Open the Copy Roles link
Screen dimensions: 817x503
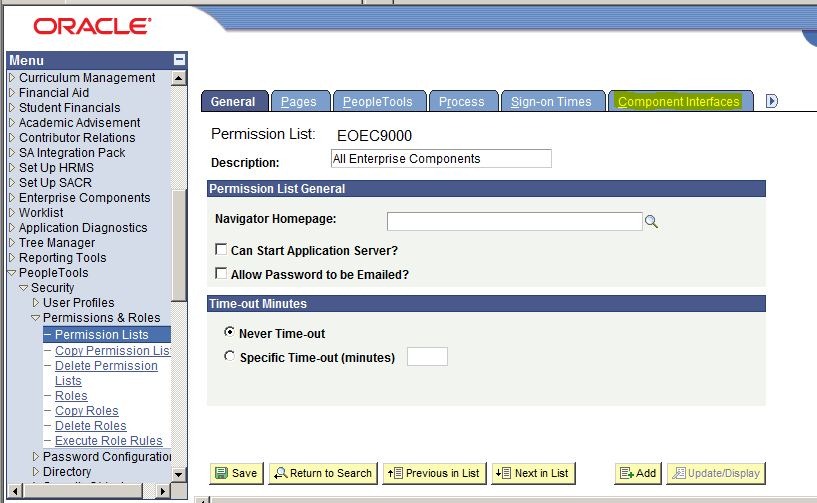point(87,411)
